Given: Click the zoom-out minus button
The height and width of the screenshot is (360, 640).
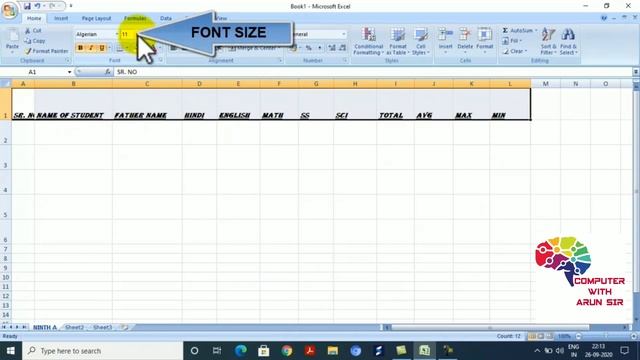Looking at the screenshot, I should pos(578,336).
